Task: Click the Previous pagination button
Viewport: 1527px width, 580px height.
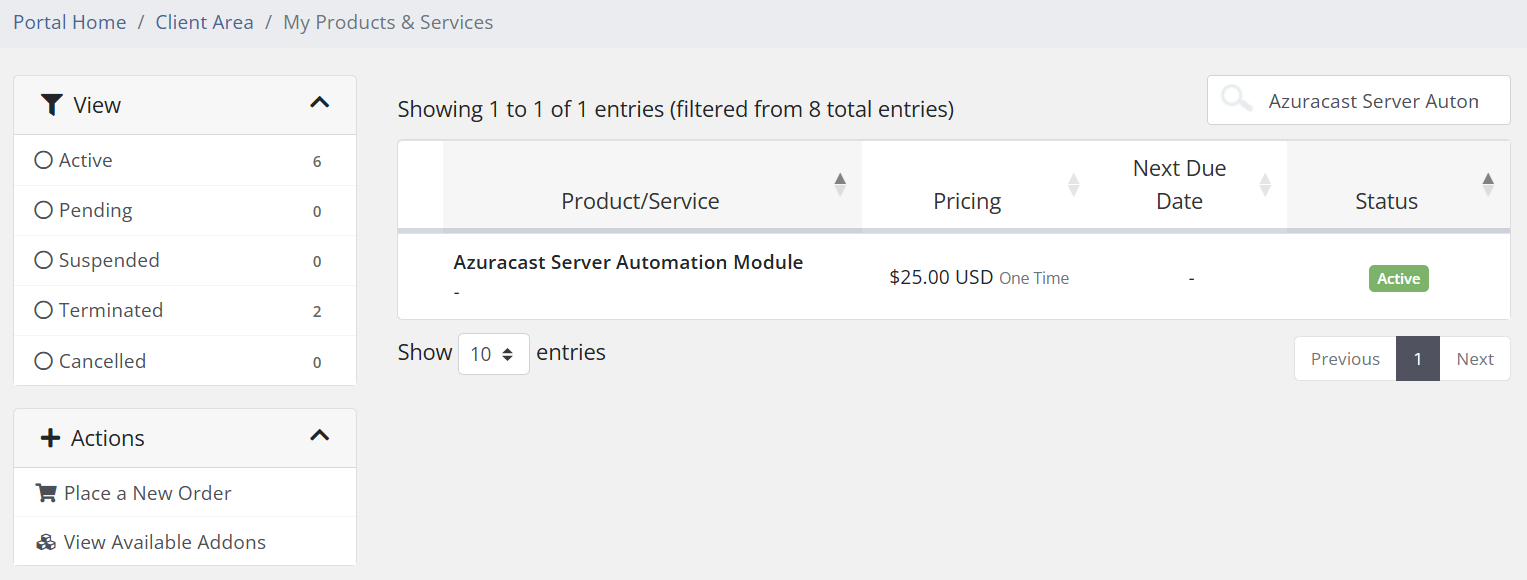Action: [1345, 359]
